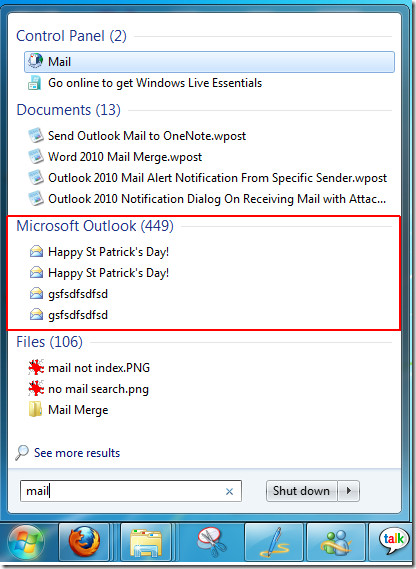The height and width of the screenshot is (569, 416).
Task: Clear the search box with the X
Action: coord(229,491)
